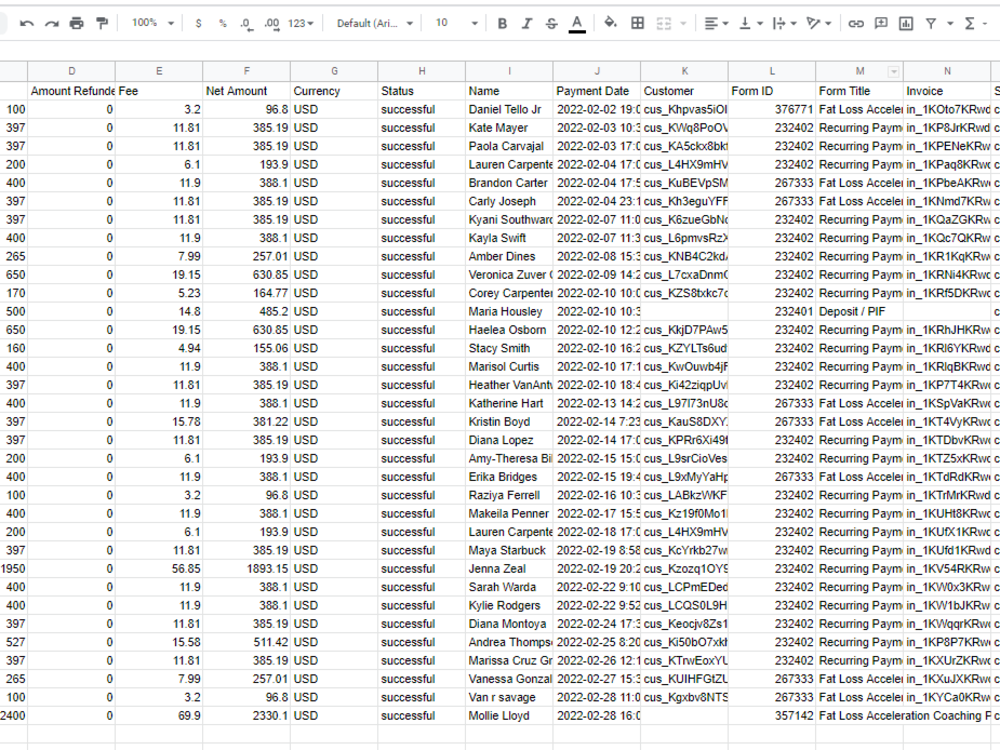Insert comment icon in toolbar

[881, 24]
